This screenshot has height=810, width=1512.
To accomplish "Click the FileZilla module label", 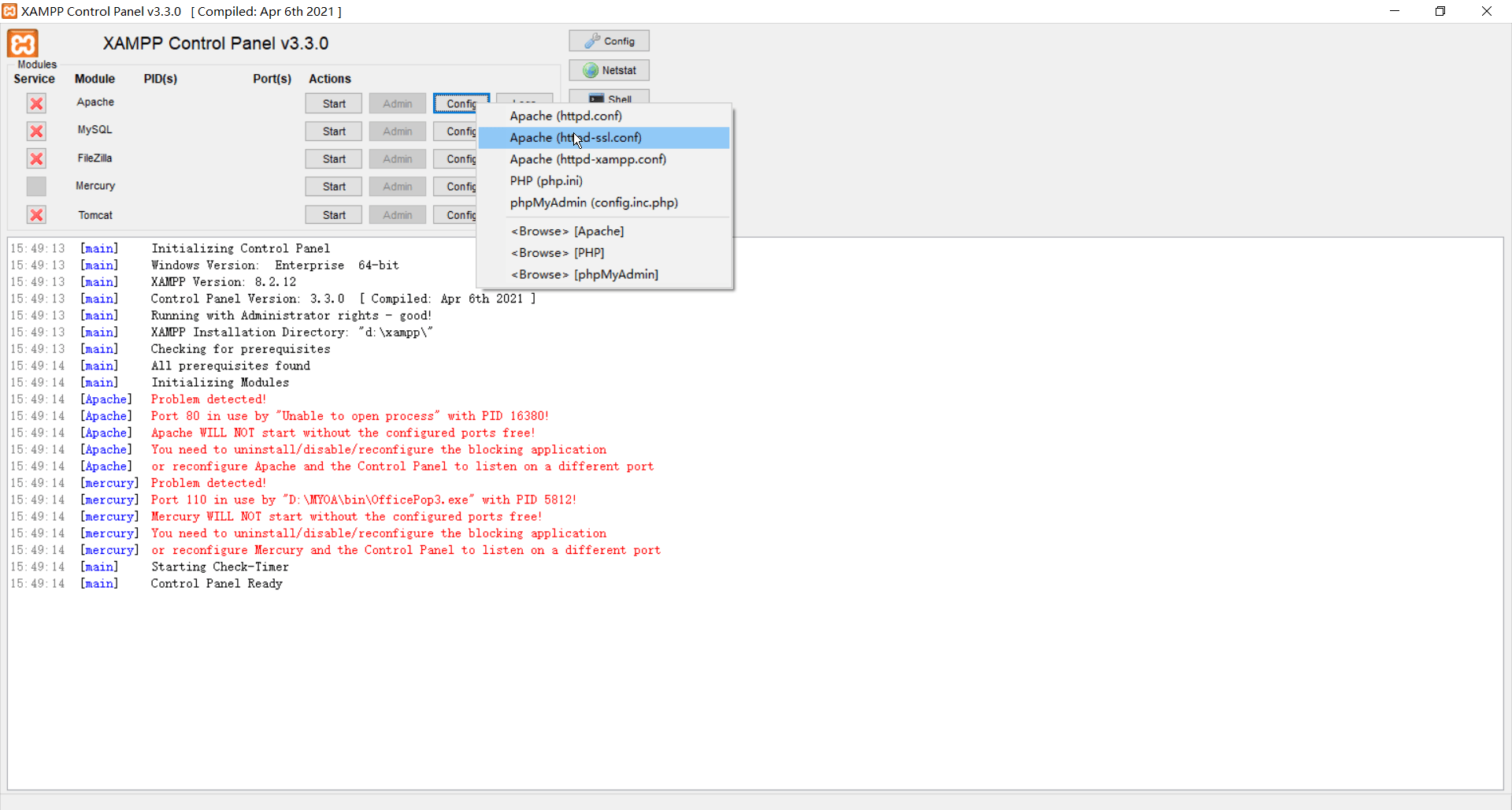I will (x=95, y=158).
